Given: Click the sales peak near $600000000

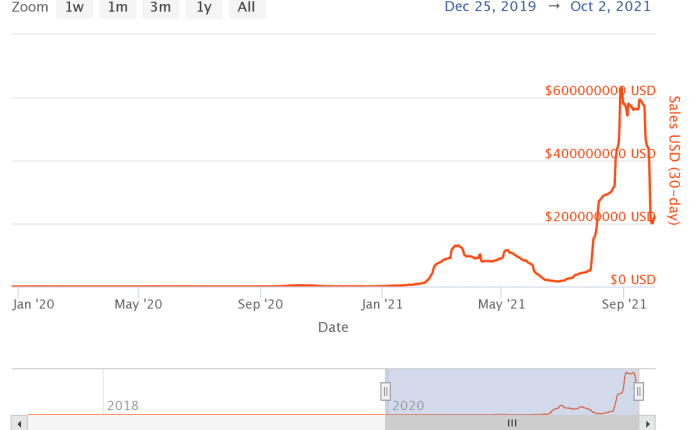Looking at the screenshot, I should 623,89.
